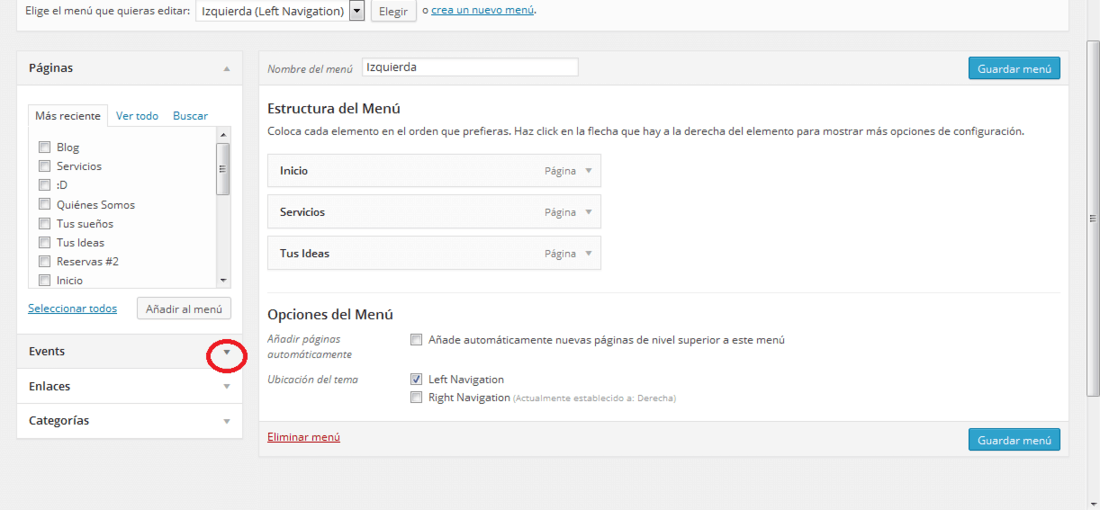The width and height of the screenshot is (1100, 510).
Task: Click the Categorías panel header
Action: click(130, 422)
